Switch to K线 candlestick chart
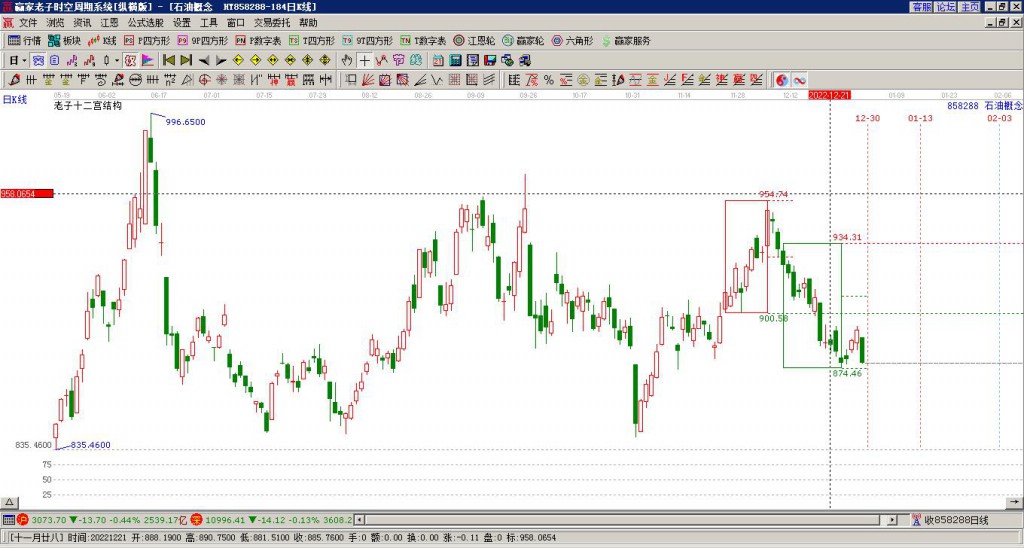Image resolution: width=1024 pixels, height=548 pixels. tap(102, 40)
